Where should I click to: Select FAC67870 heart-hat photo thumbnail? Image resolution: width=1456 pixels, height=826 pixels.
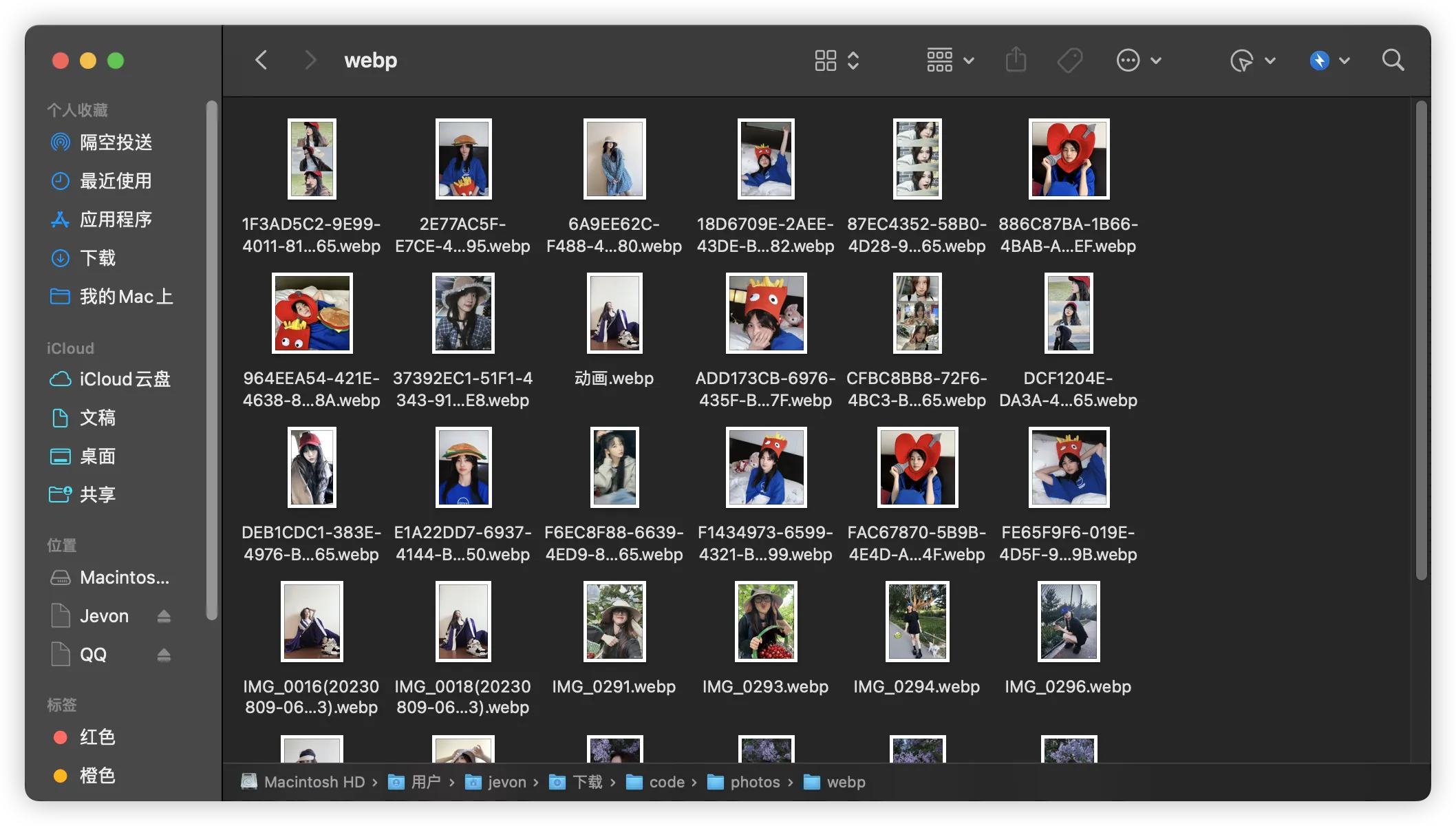916,467
